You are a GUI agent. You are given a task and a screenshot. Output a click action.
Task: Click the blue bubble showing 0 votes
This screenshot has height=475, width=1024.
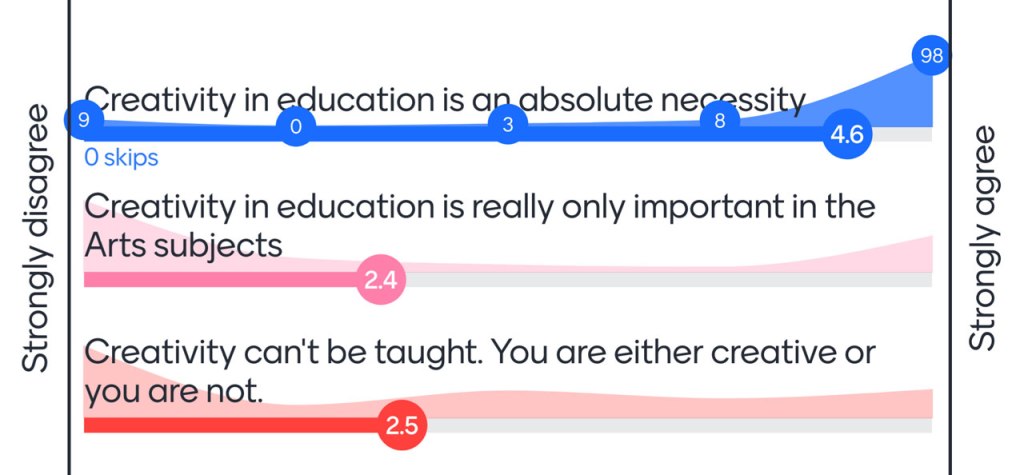[x=295, y=127]
